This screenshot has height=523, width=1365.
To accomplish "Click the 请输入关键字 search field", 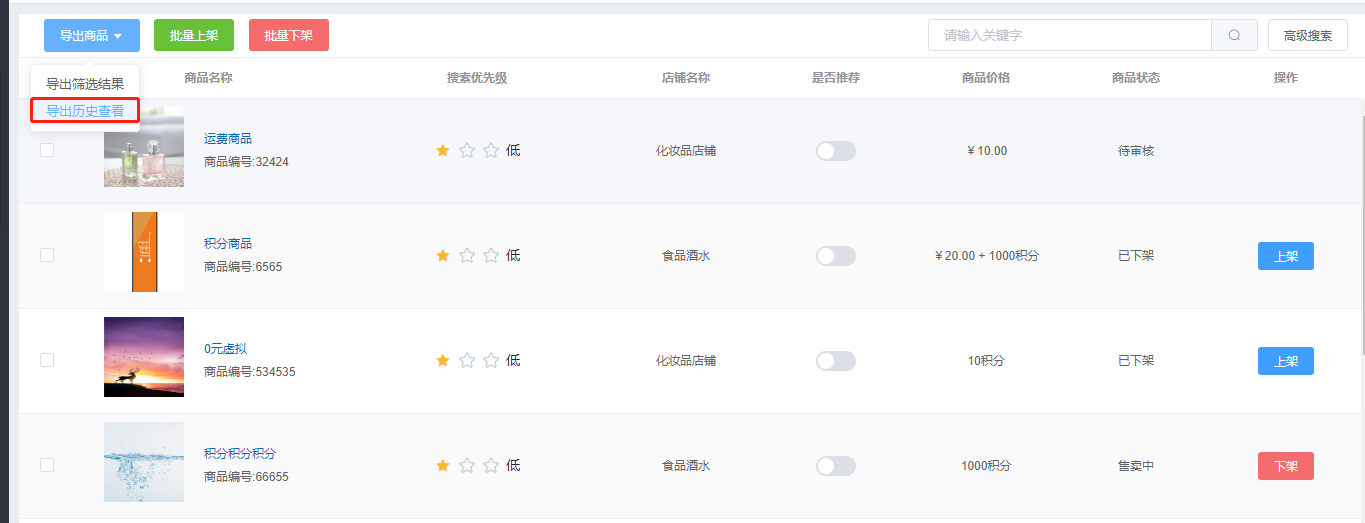I will point(1070,35).
